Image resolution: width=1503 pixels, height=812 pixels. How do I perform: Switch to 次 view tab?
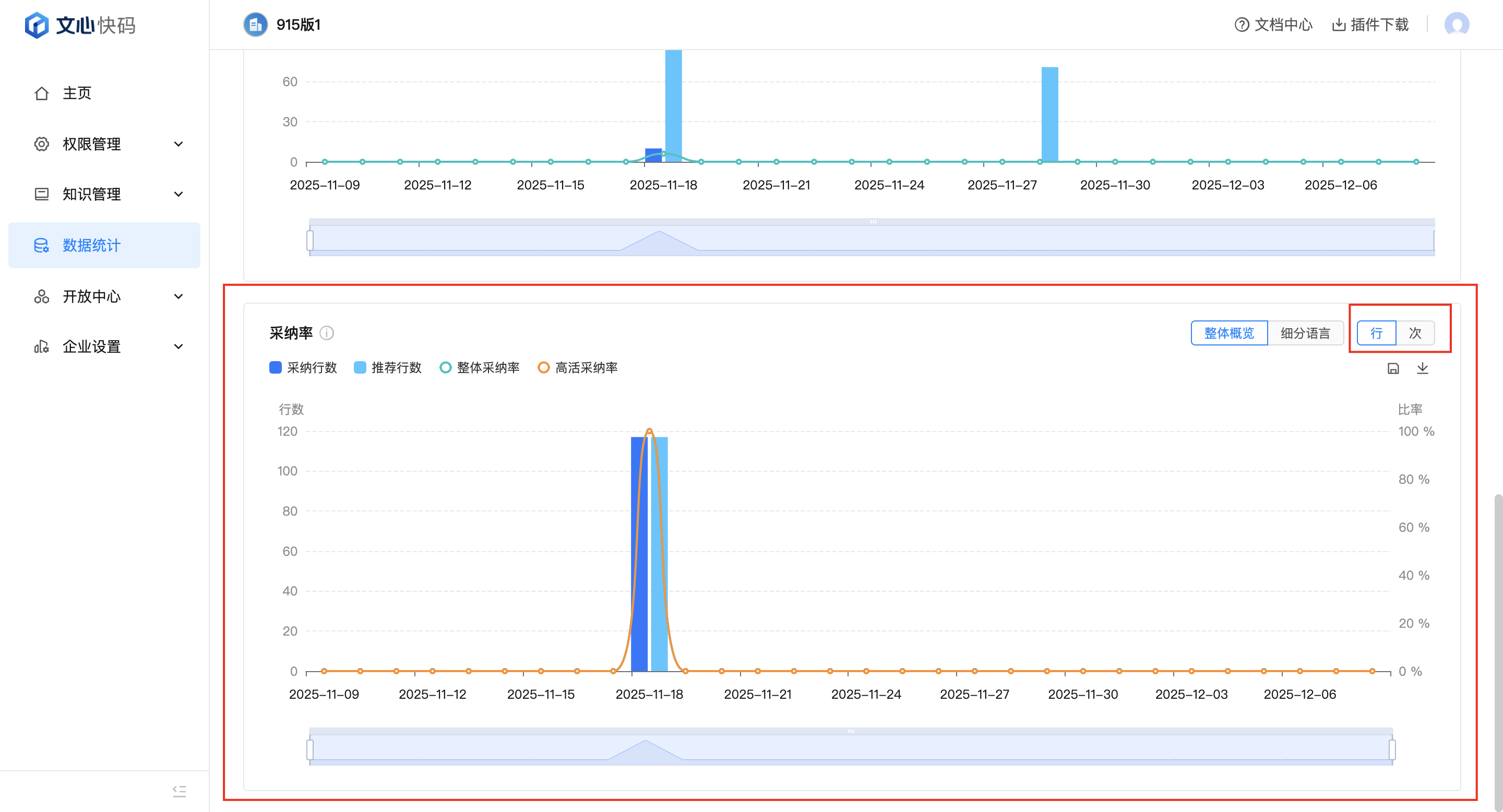pyautogui.click(x=1415, y=333)
